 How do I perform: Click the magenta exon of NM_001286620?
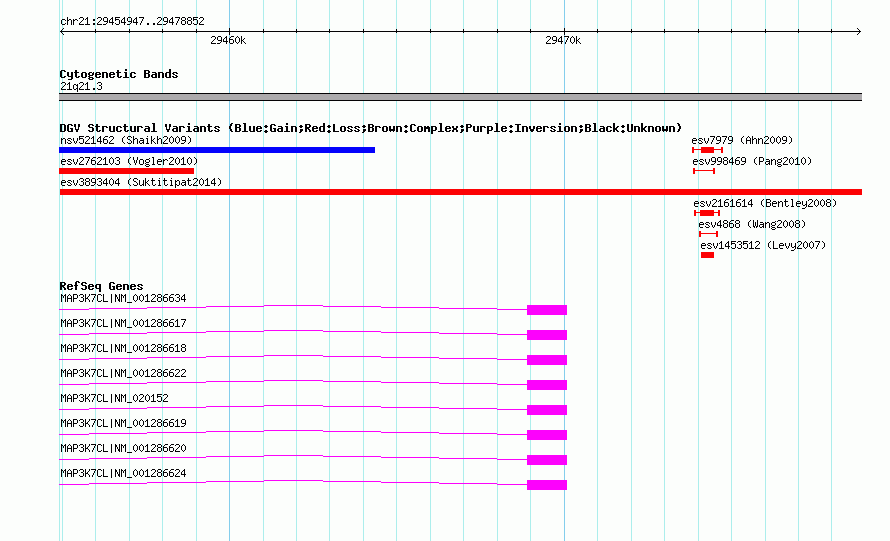547,460
